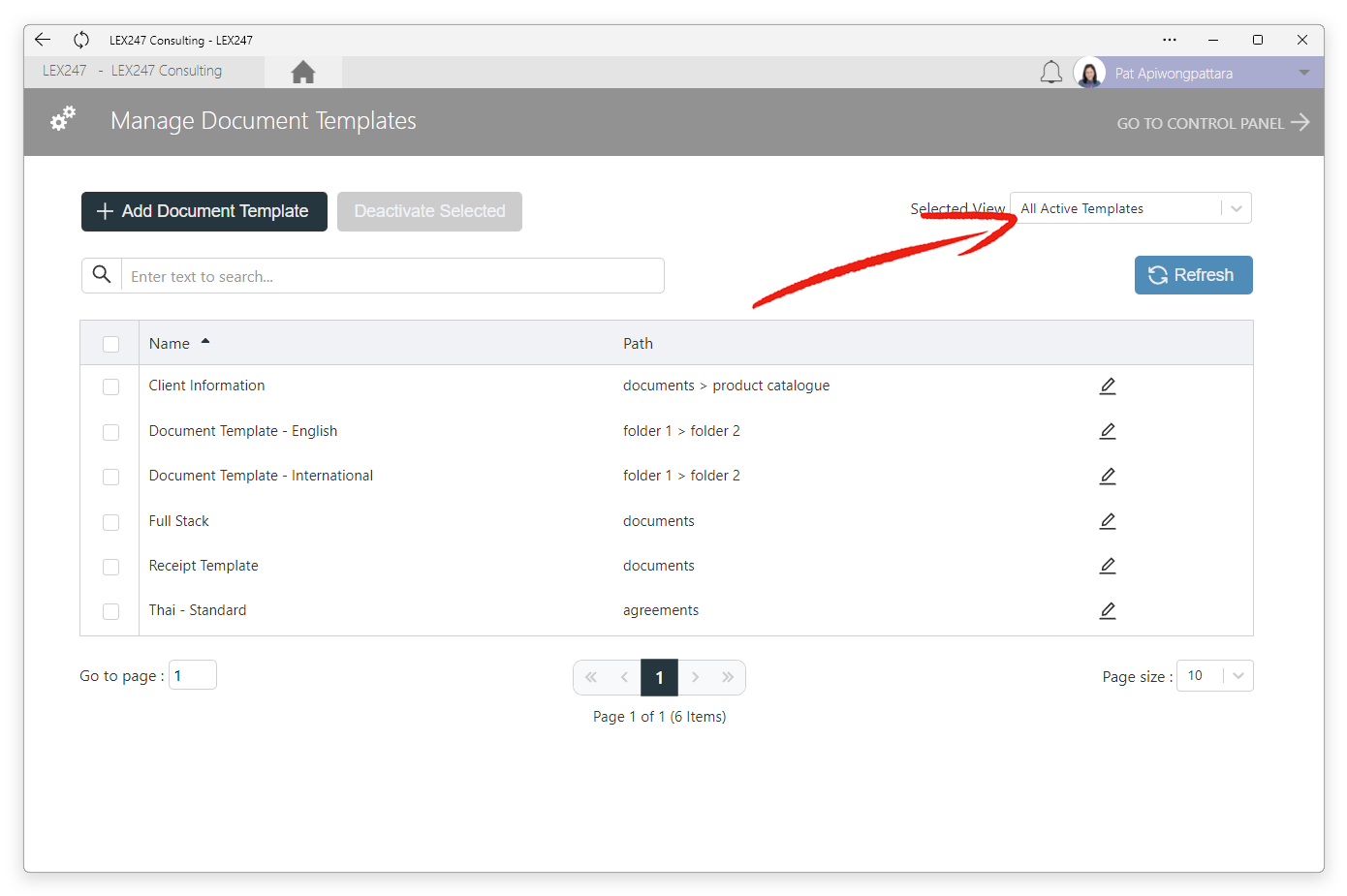
Task: Open the notifications bell
Action: (x=1050, y=73)
